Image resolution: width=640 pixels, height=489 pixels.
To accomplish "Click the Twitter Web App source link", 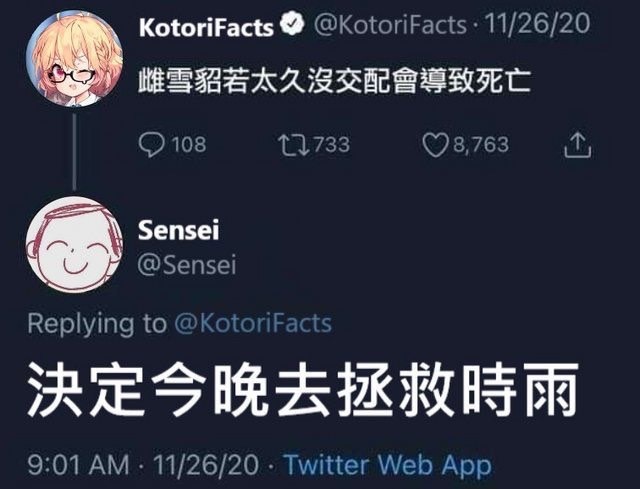I will pos(388,465).
